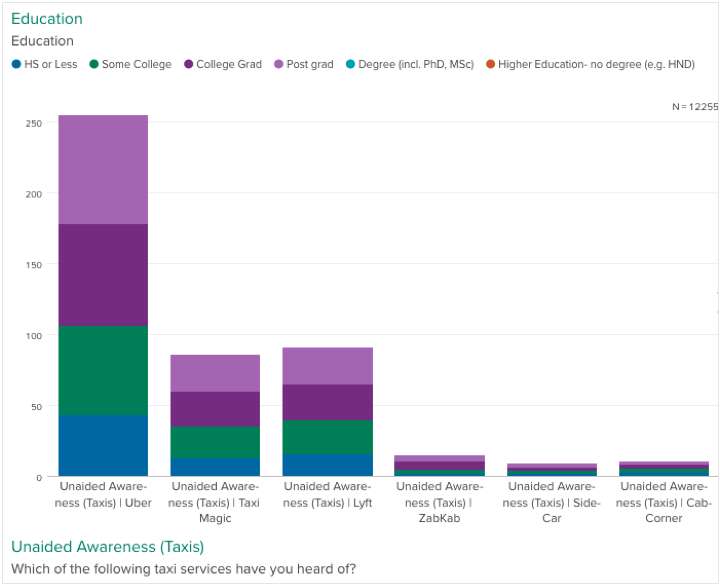Click the Education subtitle text
This screenshot has width=720, height=585.
[42, 41]
